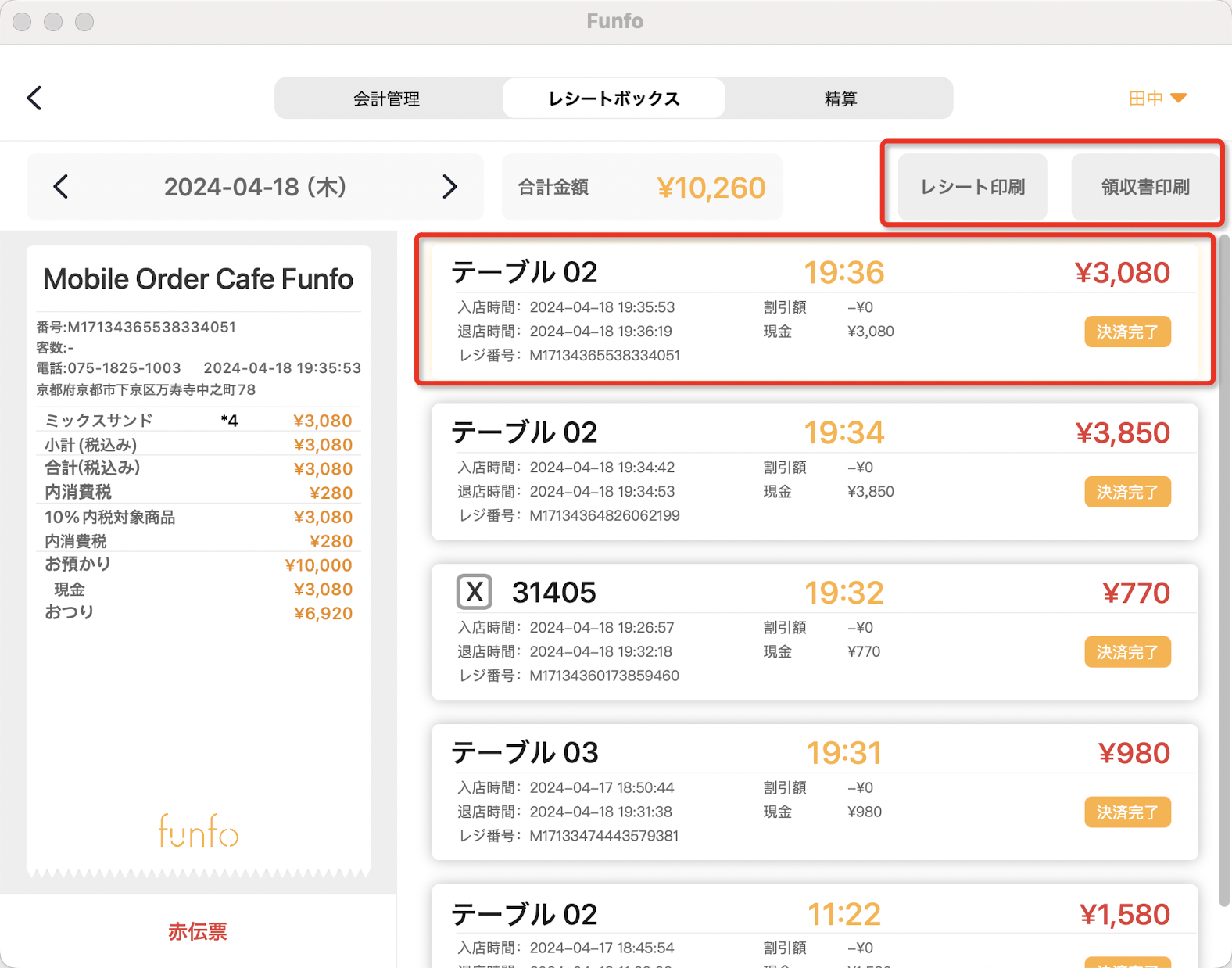Click the 合計金額 ¥10,260 total

[x=642, y=187]
